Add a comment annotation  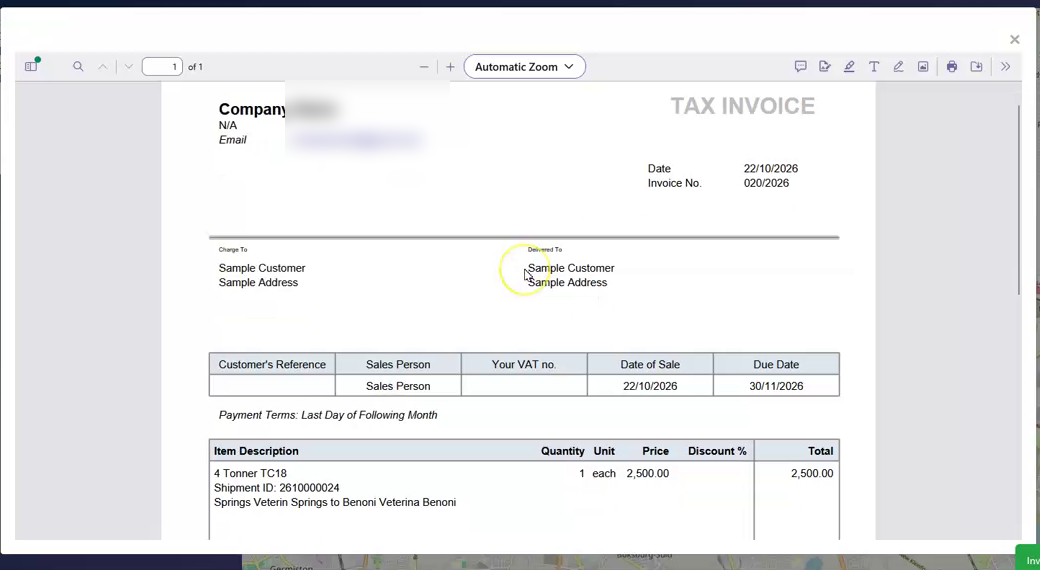click(x=801, y=66)
